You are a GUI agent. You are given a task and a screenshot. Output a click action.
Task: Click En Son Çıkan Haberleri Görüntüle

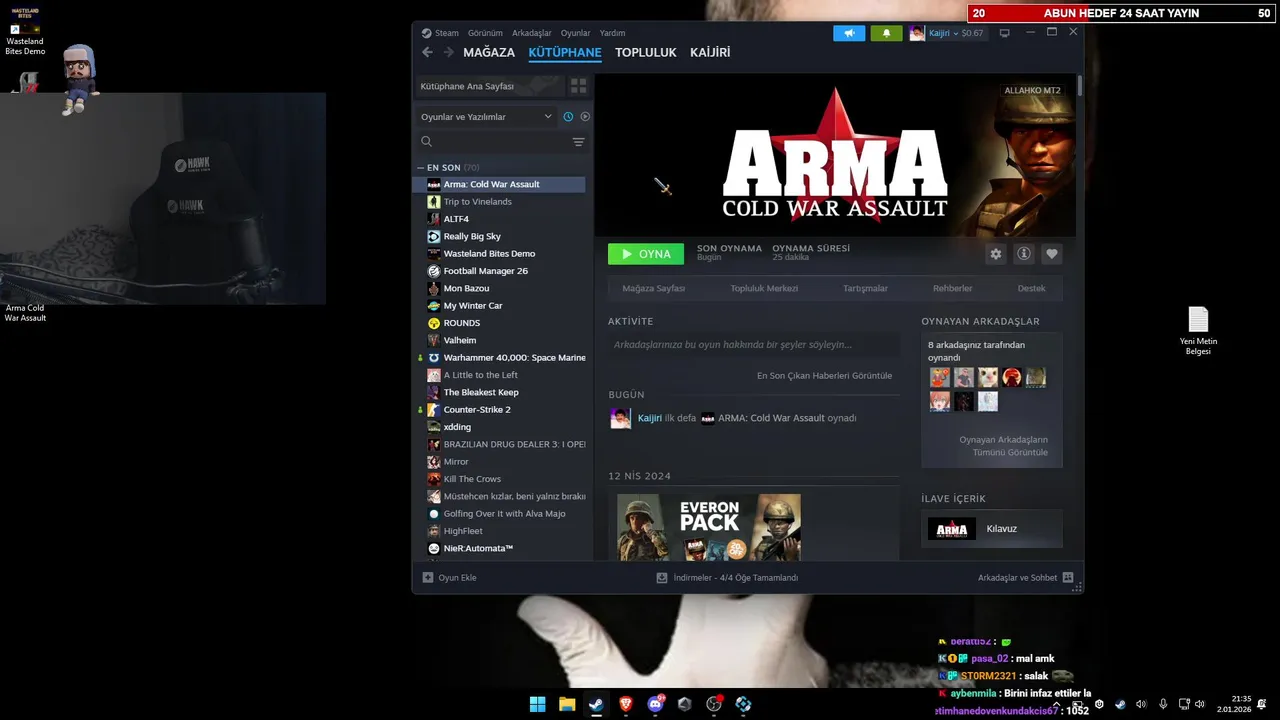tap(824, 376)
